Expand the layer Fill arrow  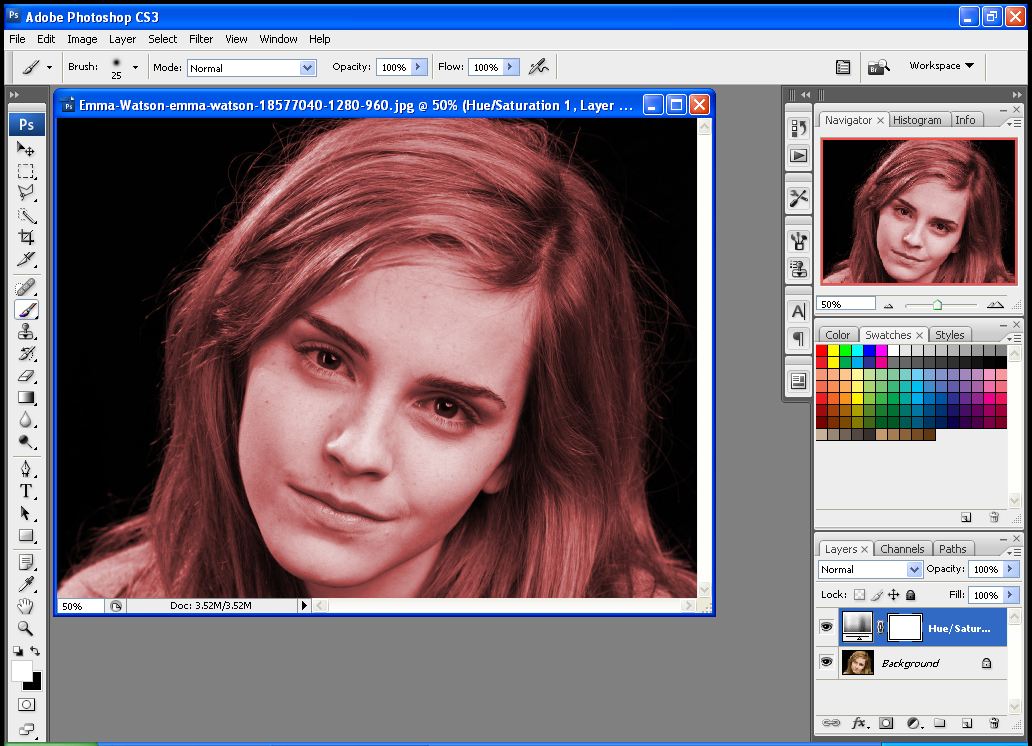tap(1010, 595)
